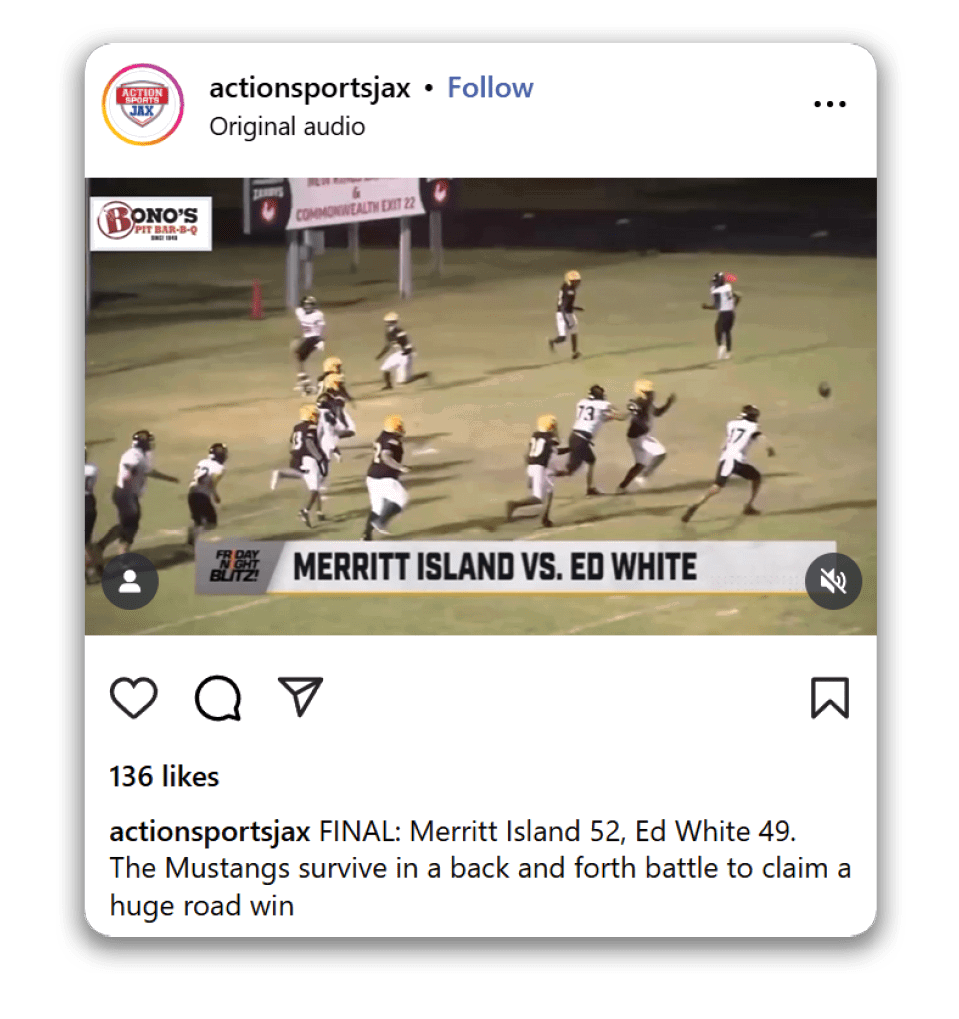Open the Action Sports Jax profile avatar
The height and width of the screenshot is (1019, 959).
pyautogui.click(x=143, y=104)
